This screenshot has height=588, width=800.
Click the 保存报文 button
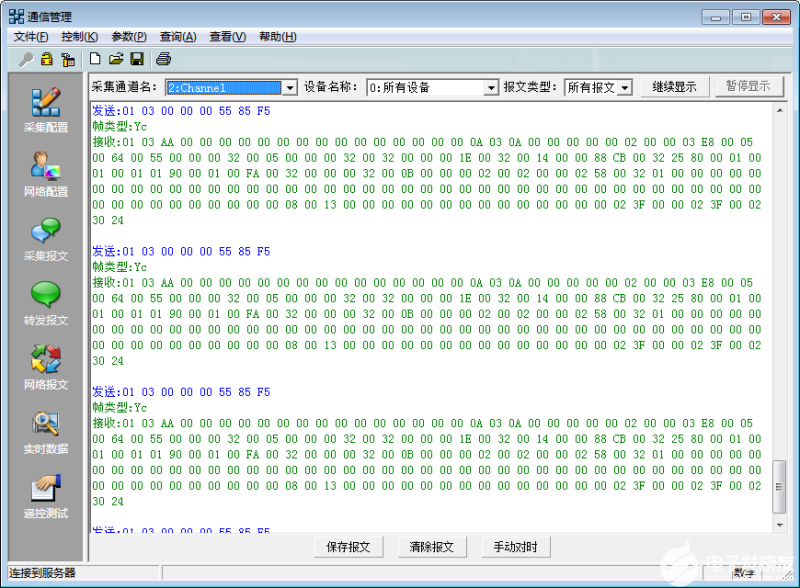click(x=348, y=547)
